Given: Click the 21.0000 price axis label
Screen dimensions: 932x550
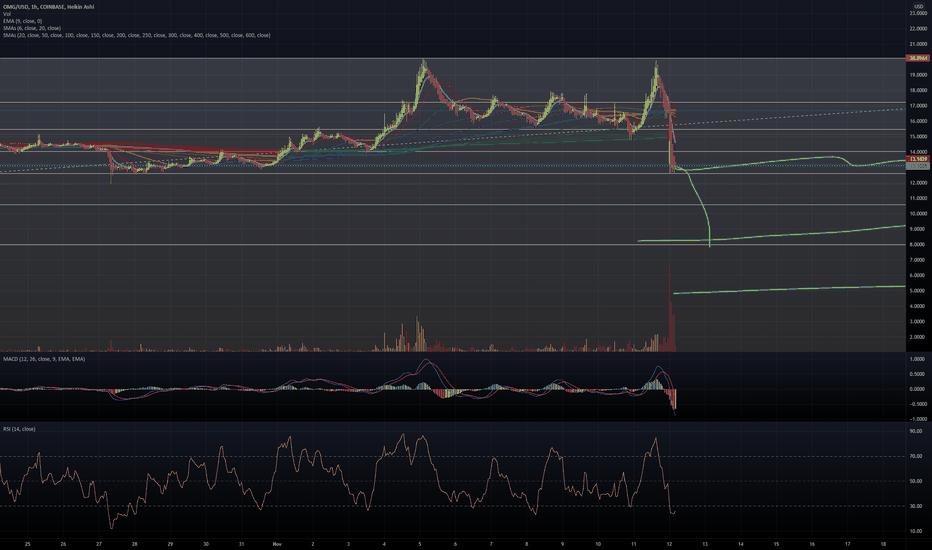Looking at the screenshot, I should (918, 44).
